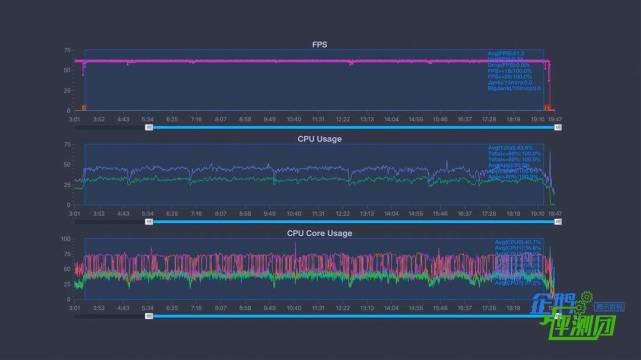Click the 4:43 time label under the CPU Core Usage chart

123,308
